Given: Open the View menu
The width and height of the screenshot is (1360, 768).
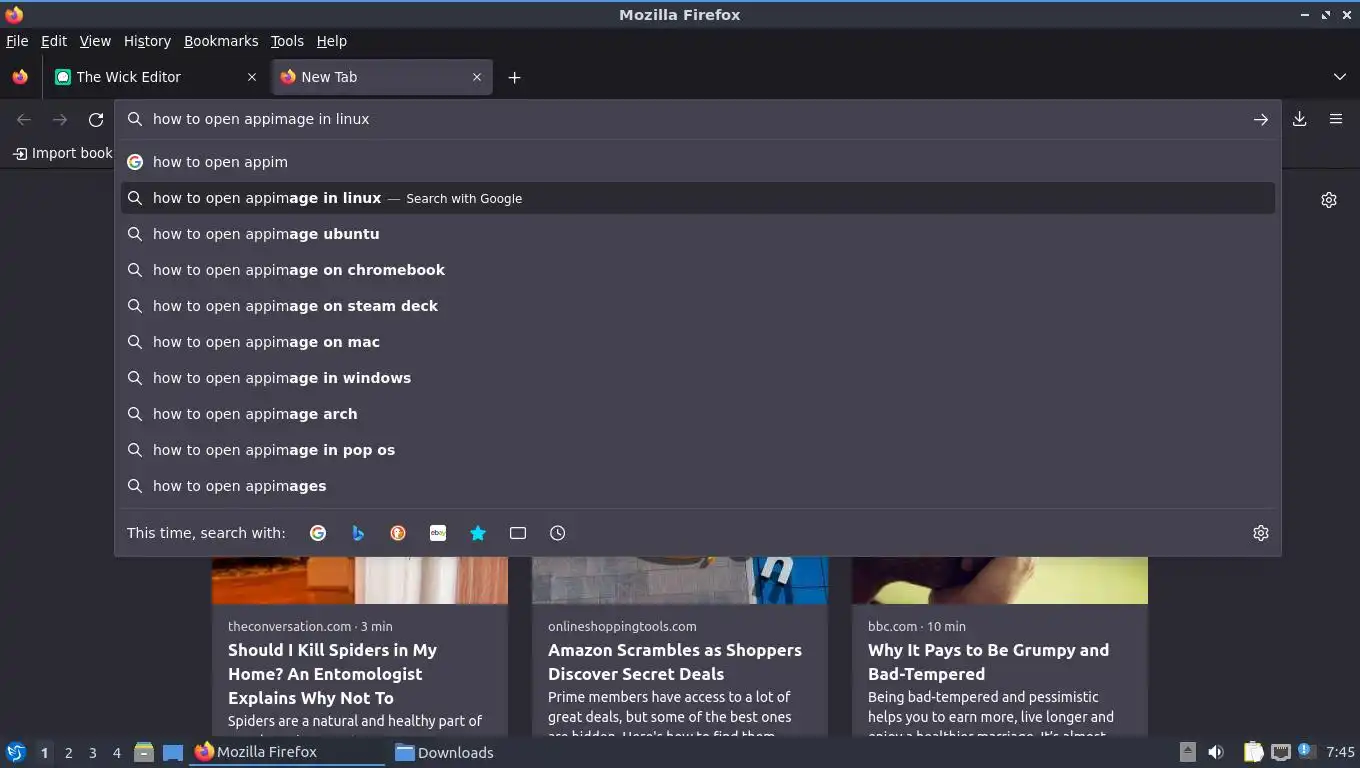Looking at the screenshot, I should click(95, 41).
